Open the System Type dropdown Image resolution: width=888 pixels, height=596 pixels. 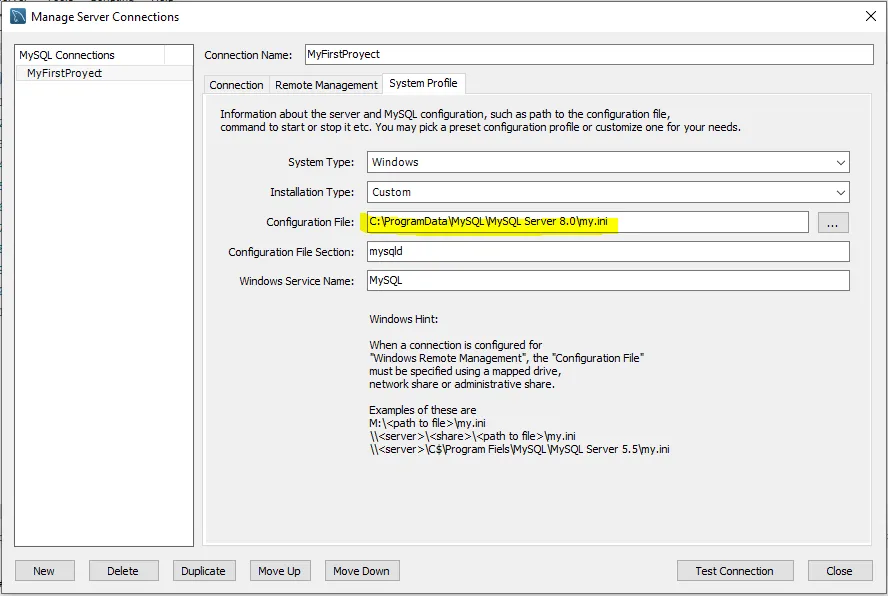[x=608, y=162]
